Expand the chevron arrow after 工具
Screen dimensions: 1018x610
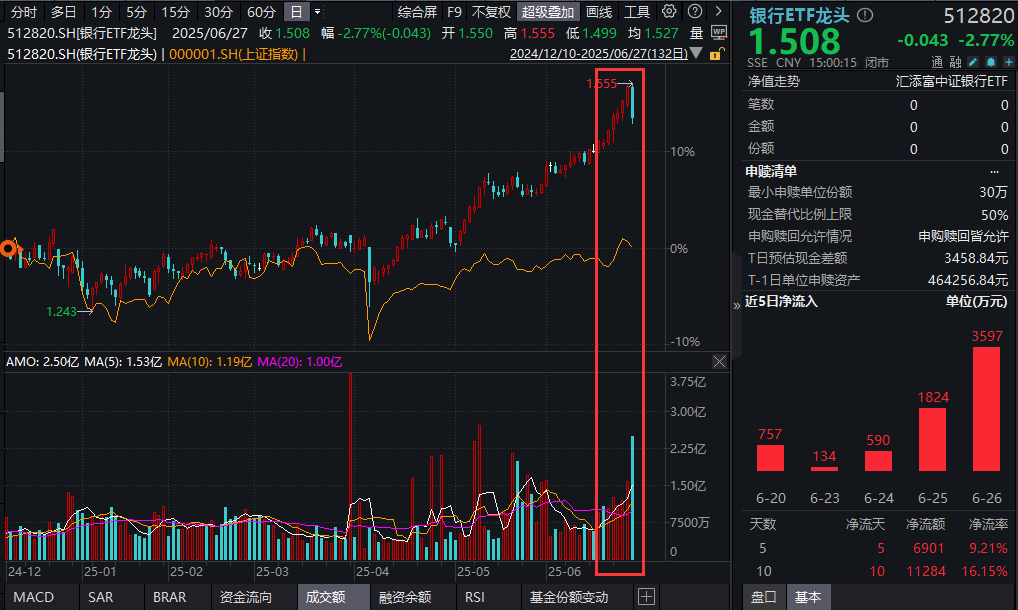(718, 11)
